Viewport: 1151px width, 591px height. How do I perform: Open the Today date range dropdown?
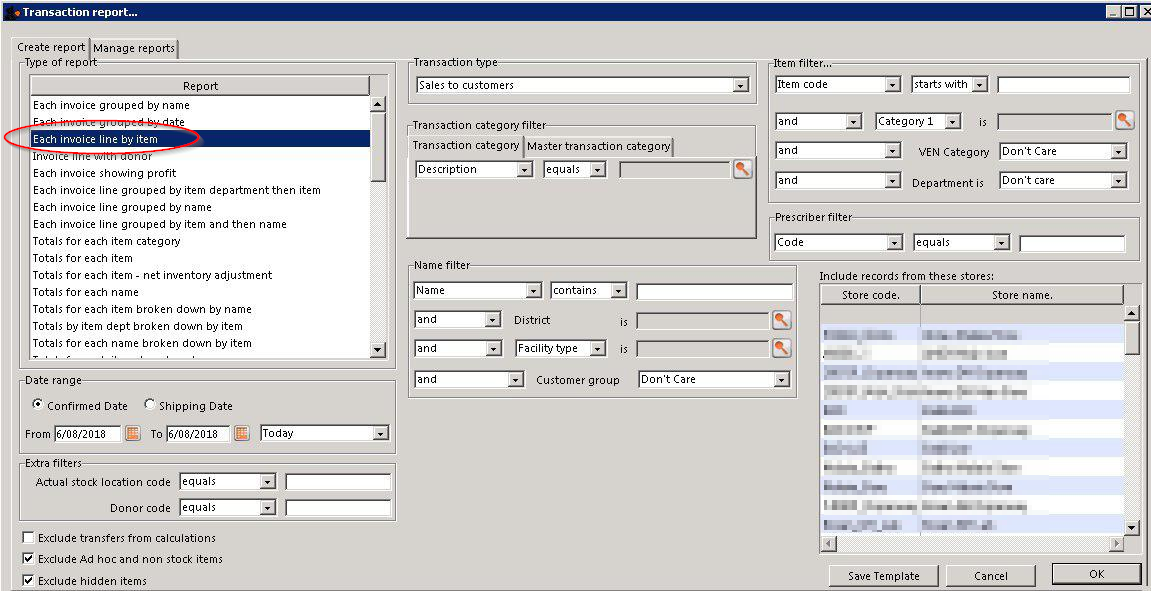tap(379, 434)
